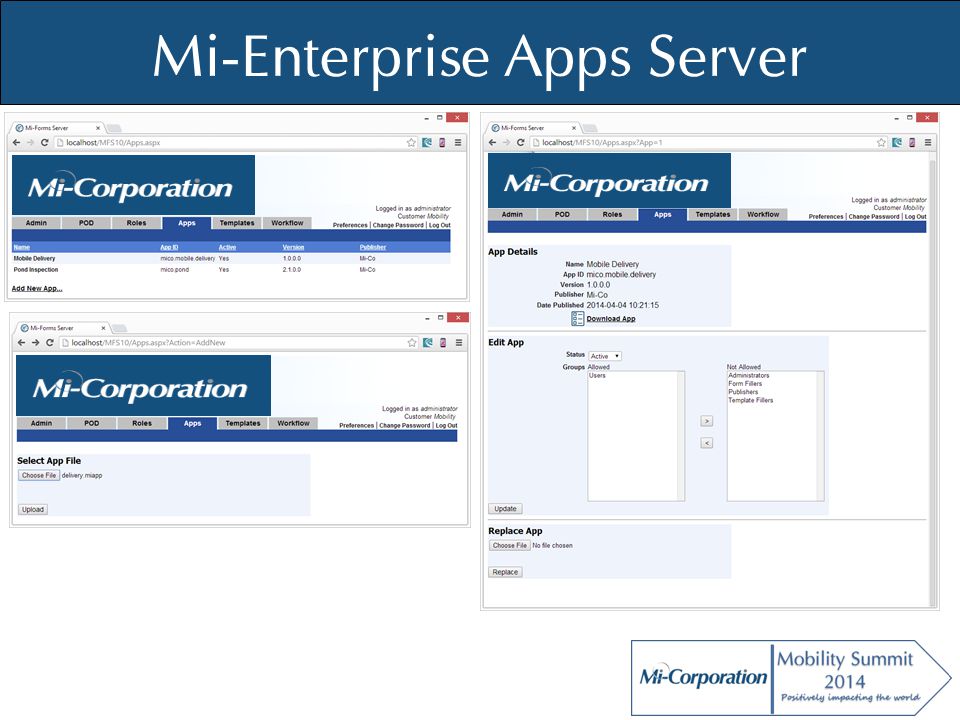Open Templates tab in AddNew window
This screenshot has height=720, width=960.
243,423
